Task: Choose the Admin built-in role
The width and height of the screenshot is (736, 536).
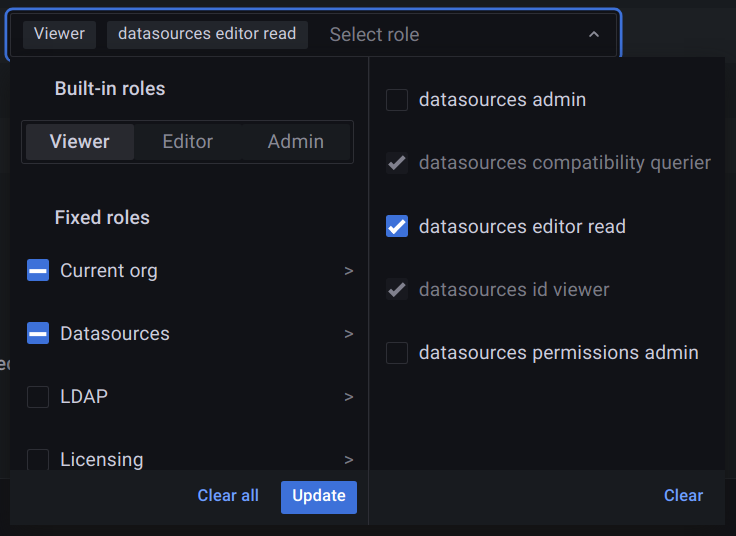Action: [295, 142]
